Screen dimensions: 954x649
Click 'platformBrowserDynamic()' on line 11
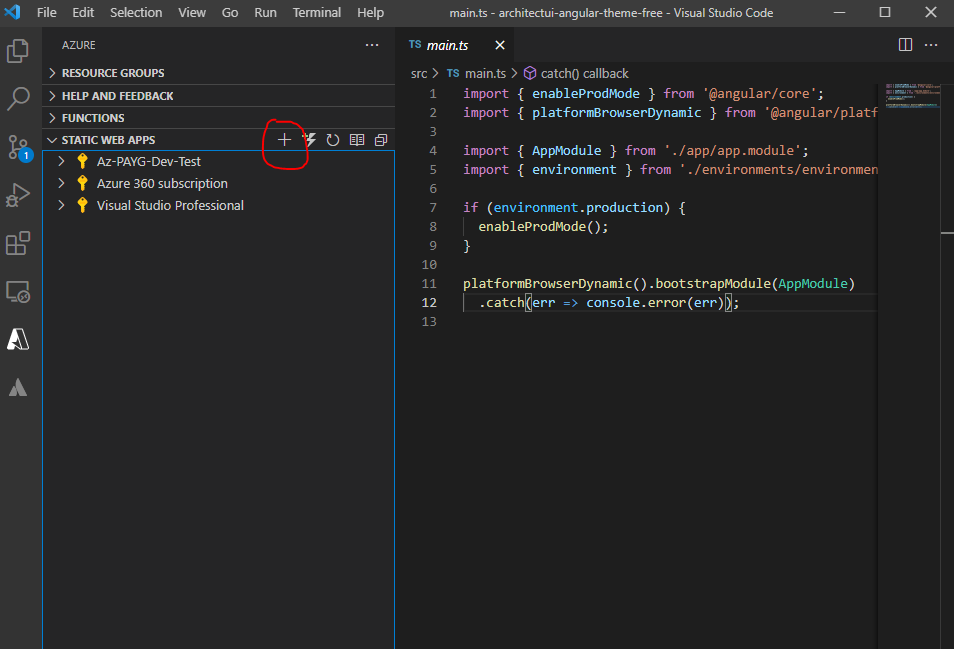[x=555, y=283]
